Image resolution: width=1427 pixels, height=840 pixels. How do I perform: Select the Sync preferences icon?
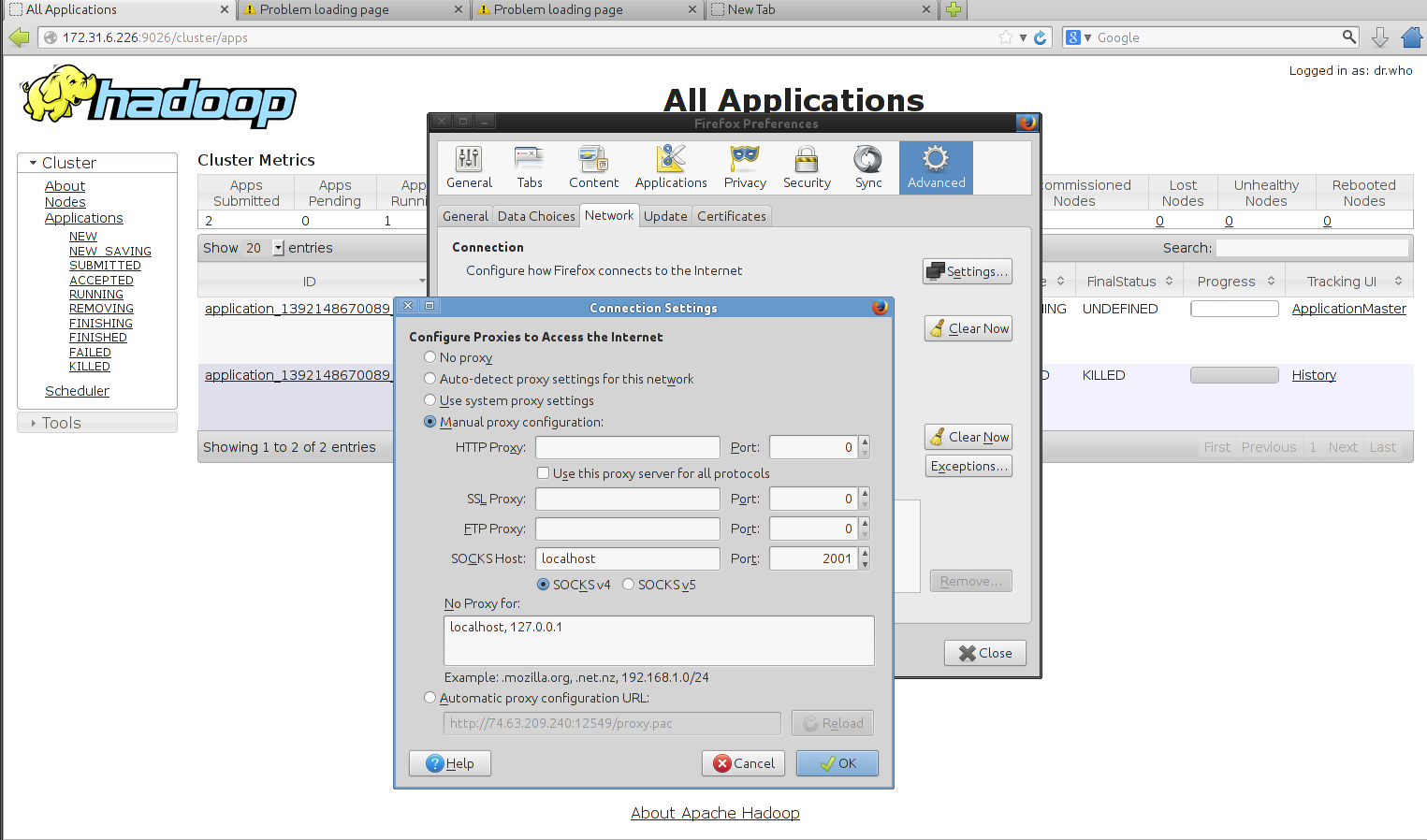click(x=868, y=167)
